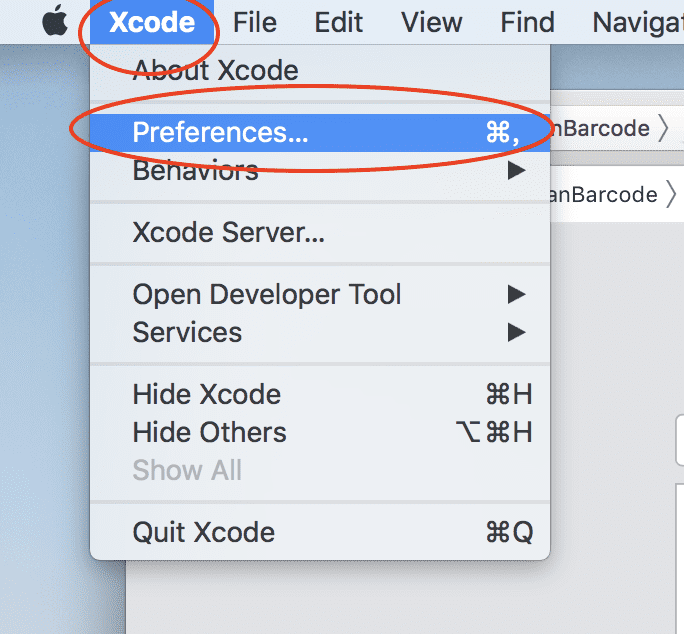This screenshot has width=684, height=634.
Task: Expand the Behaviors submenu
Action: [195, 171]
